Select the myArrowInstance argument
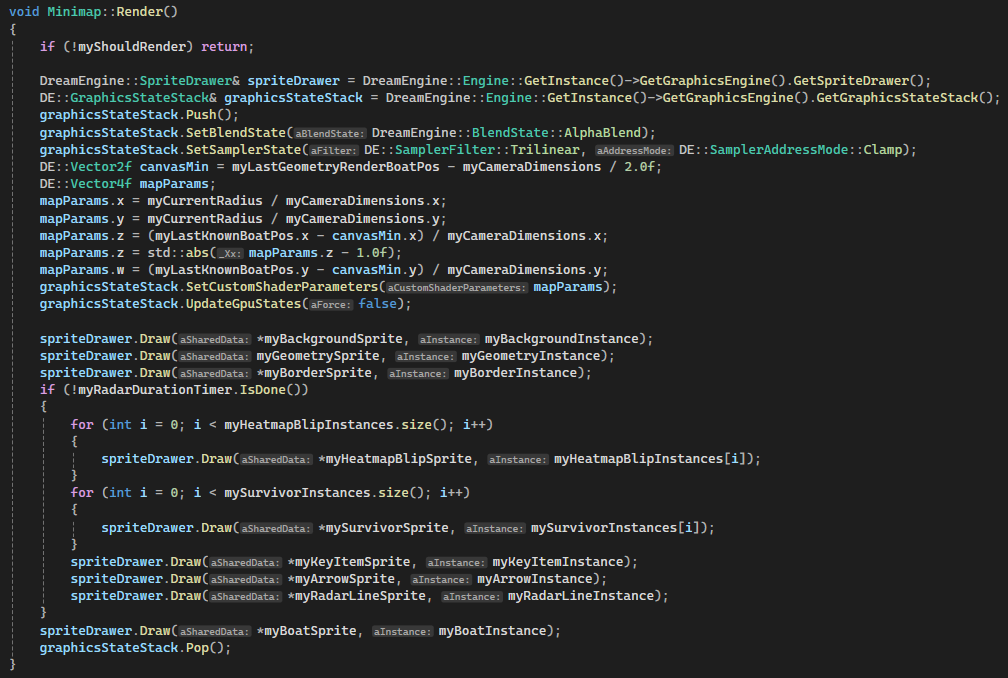The height and width of the screenshot is (678, 1008). click(x=535, y=579)
